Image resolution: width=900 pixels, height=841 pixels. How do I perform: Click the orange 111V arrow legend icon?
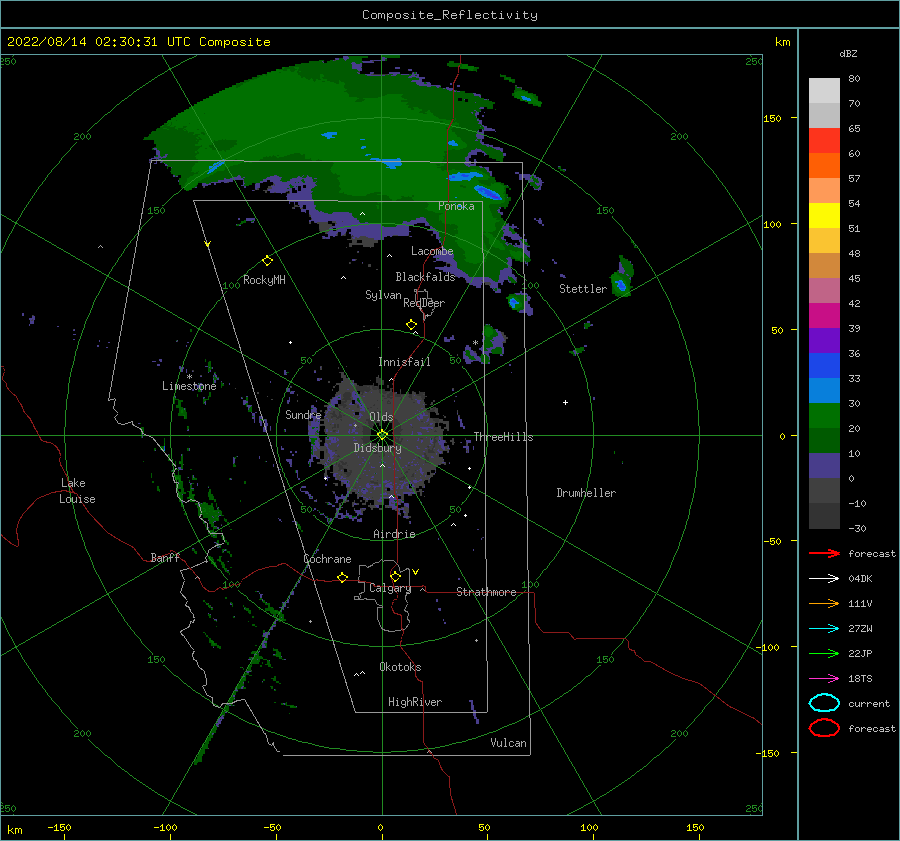pos(824,603)
